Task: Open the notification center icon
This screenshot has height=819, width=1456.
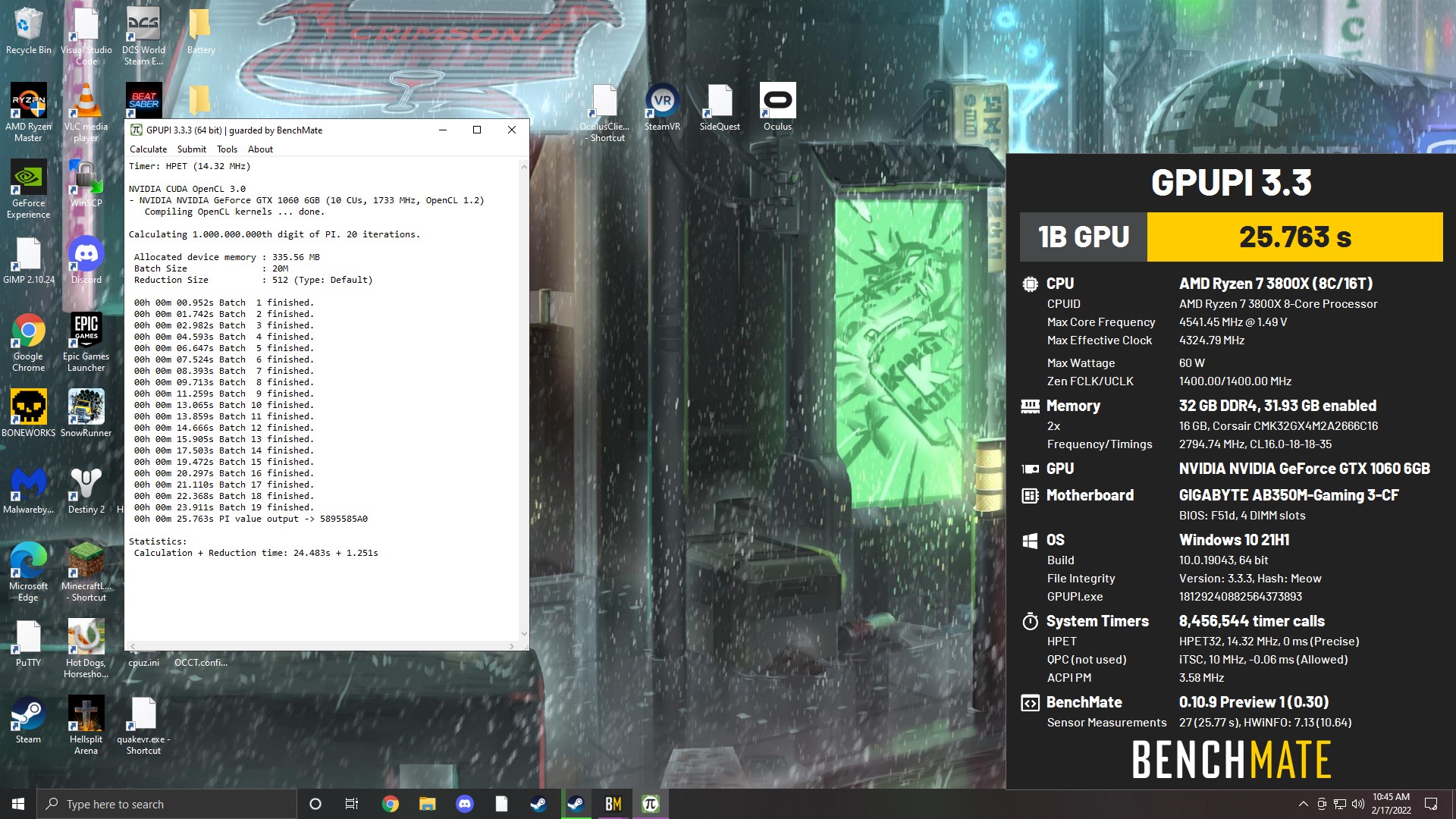Action: 1431,804
